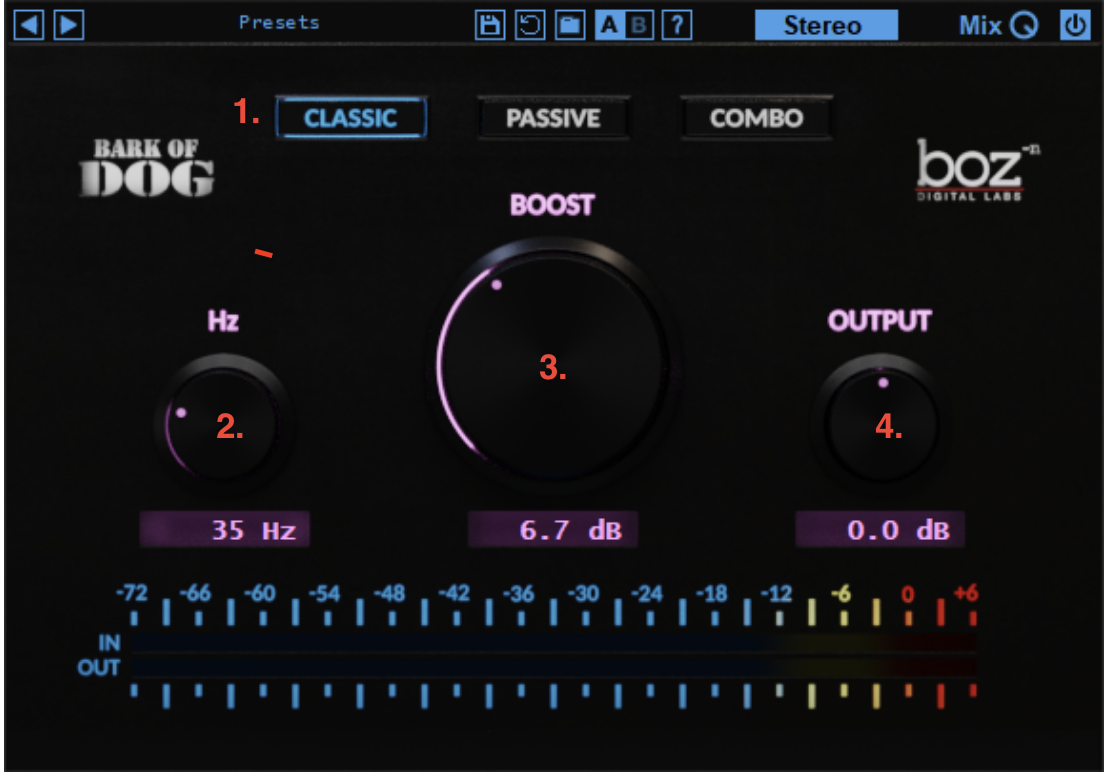The image size is (1112, 778).
Task: Click the Boz Digital Labs logo
Action: click(x=977, y=171)
